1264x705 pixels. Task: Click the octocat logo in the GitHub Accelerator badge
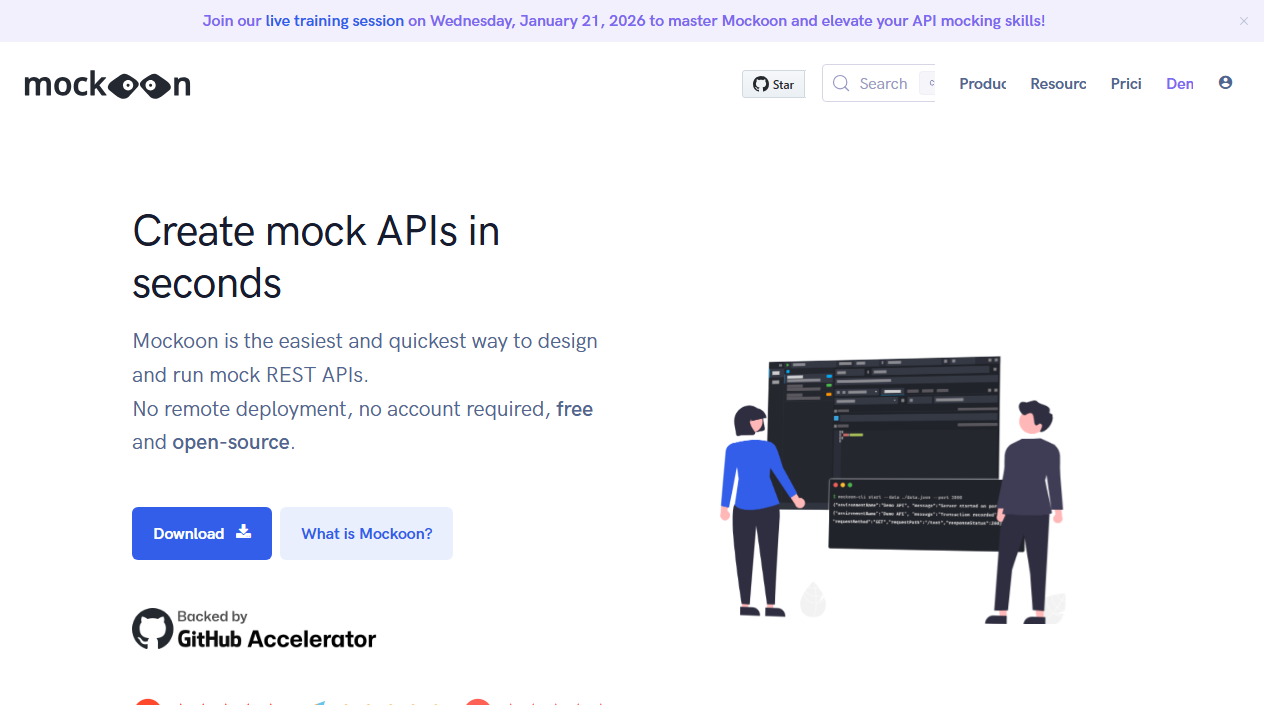coord(152,628)
